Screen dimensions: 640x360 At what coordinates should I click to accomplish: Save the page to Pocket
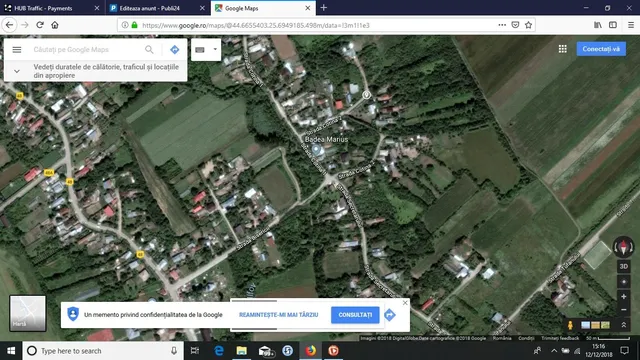point(515,25)
